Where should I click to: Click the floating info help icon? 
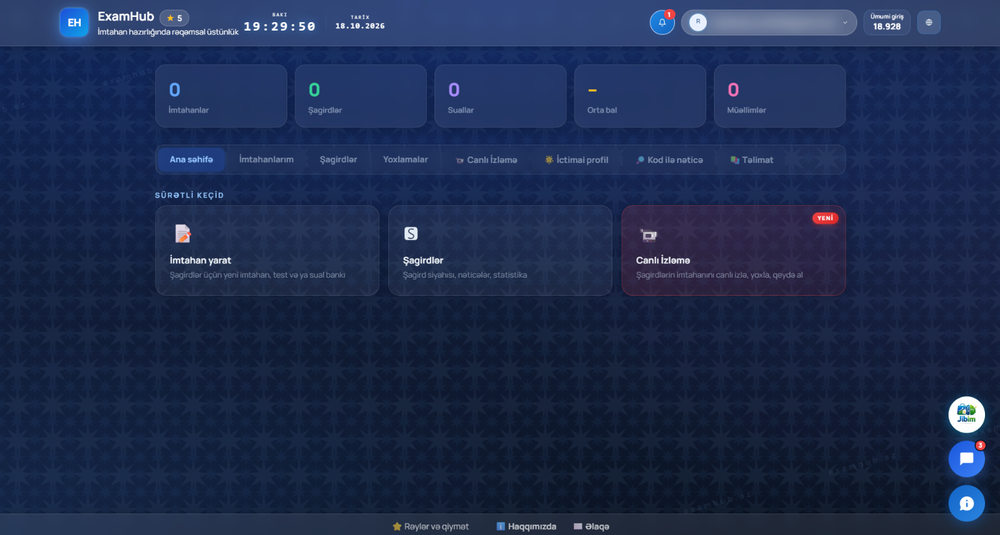(x=966, y=503)
